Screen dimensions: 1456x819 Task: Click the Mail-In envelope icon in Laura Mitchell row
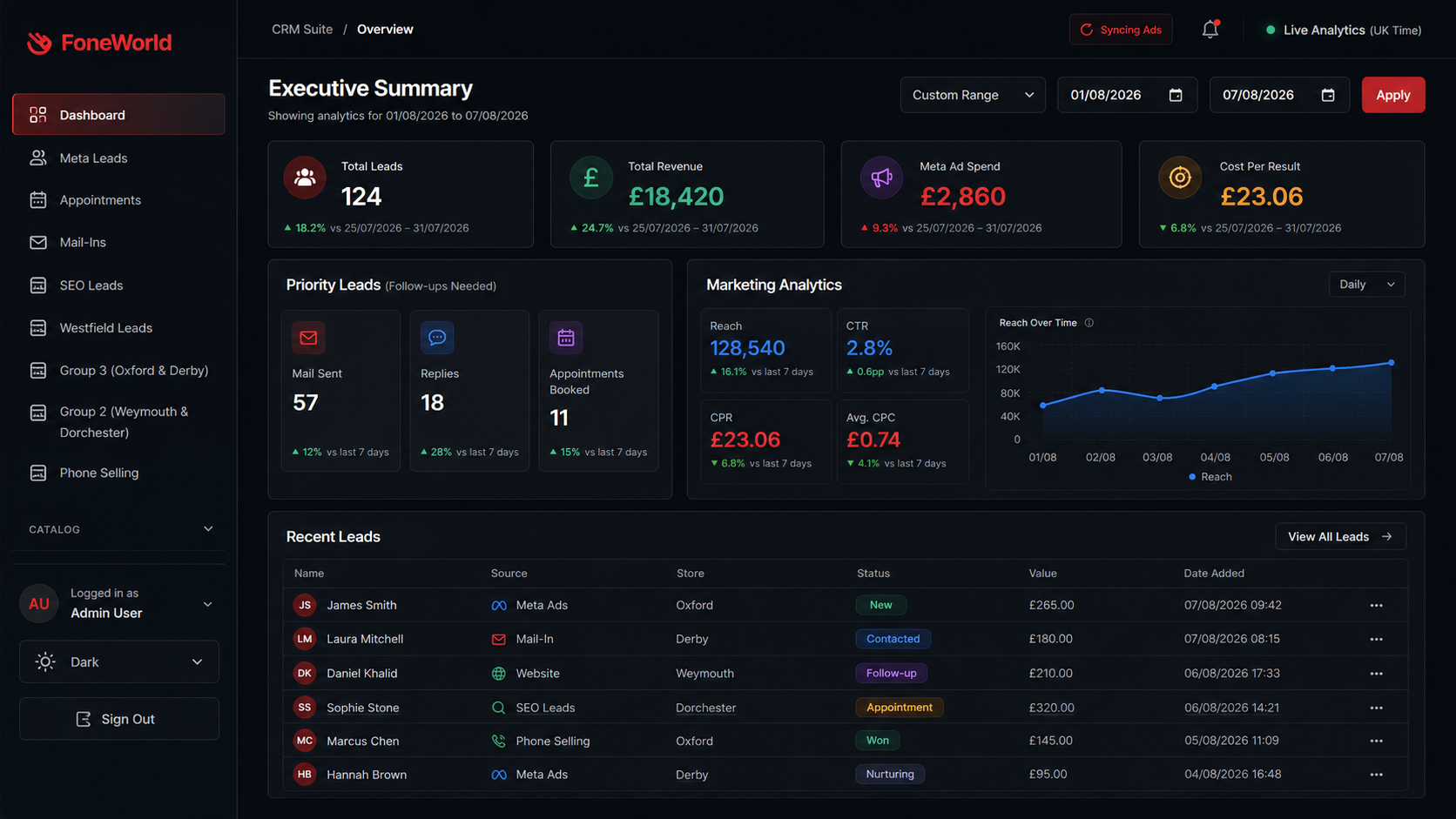tap(499, 640)
